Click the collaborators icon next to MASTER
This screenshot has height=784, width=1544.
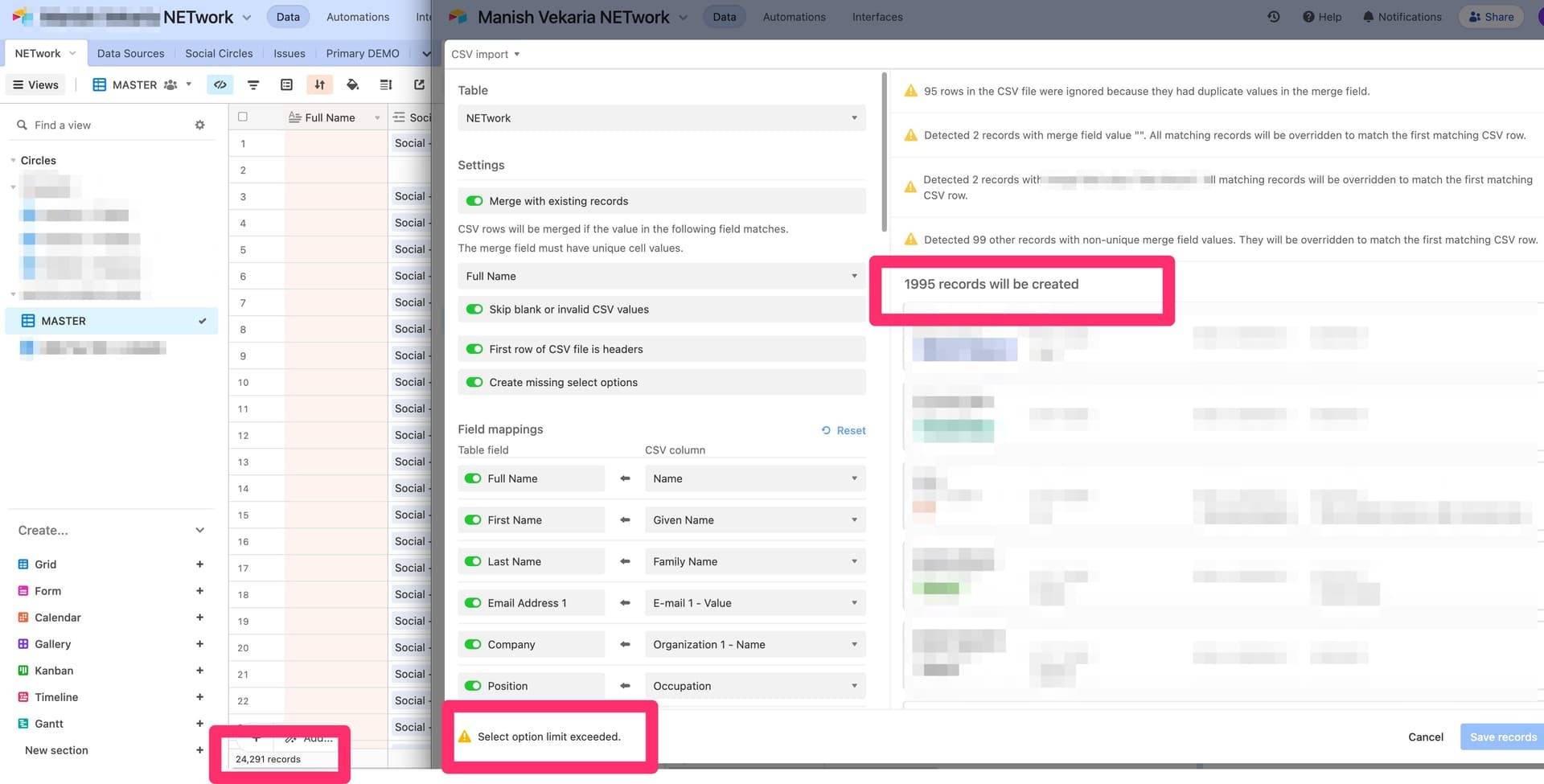point(170,84)
